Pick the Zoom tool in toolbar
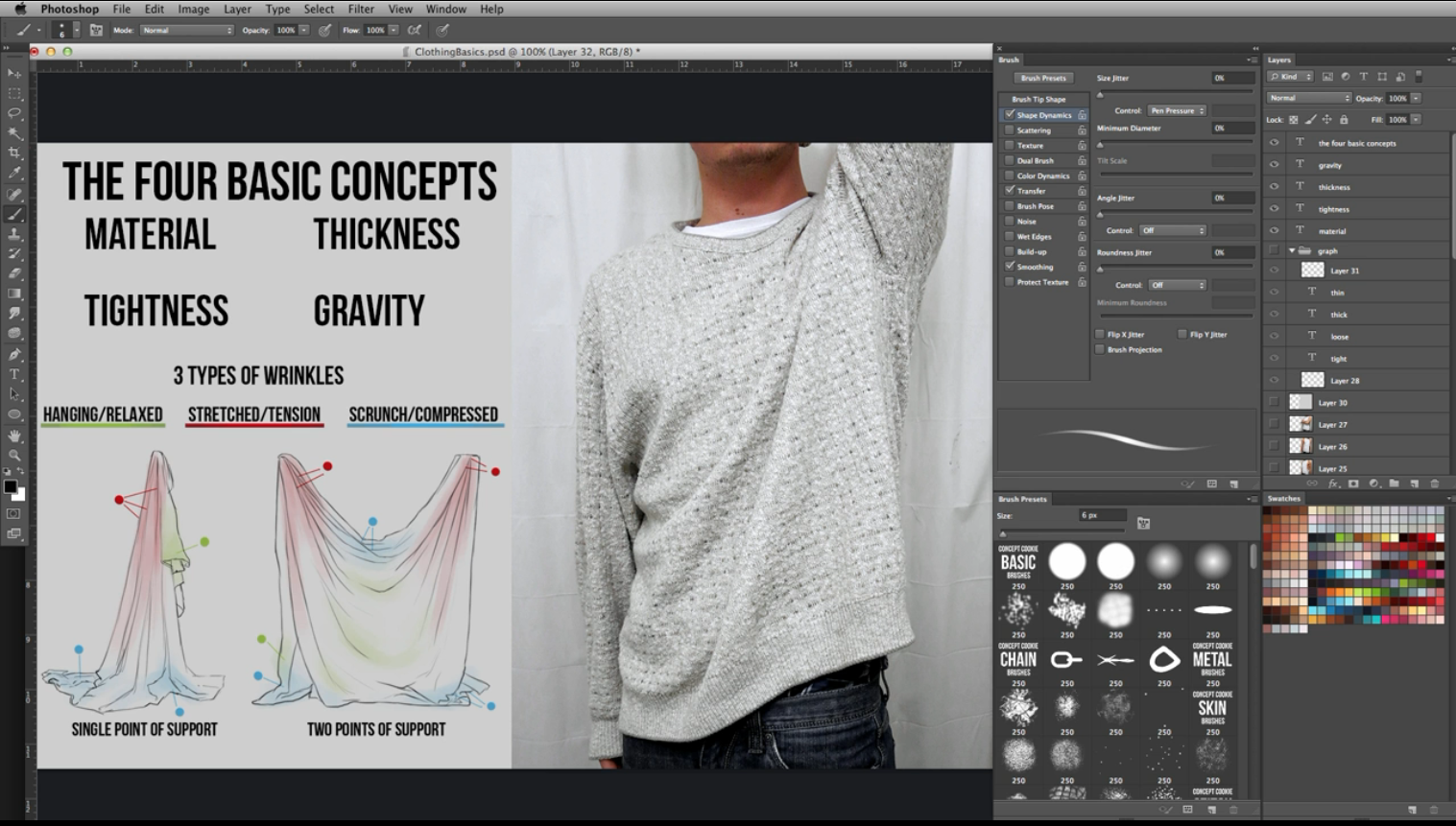The height and width of the screenshot is (826, 1456). [x=14, y=456]
